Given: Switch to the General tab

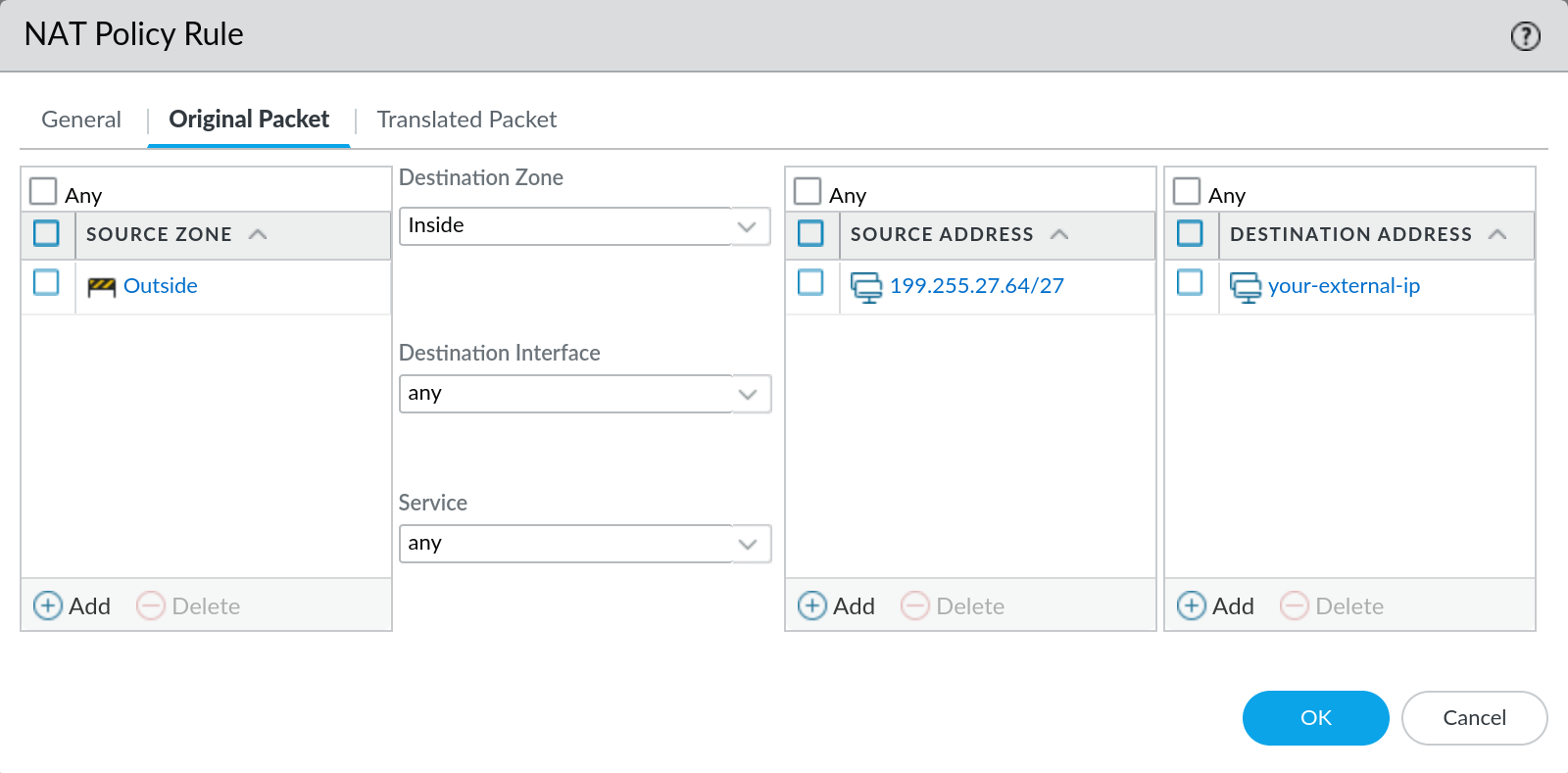Looking at the screenshot, I should pyautogui.click(x=81, y=120).
